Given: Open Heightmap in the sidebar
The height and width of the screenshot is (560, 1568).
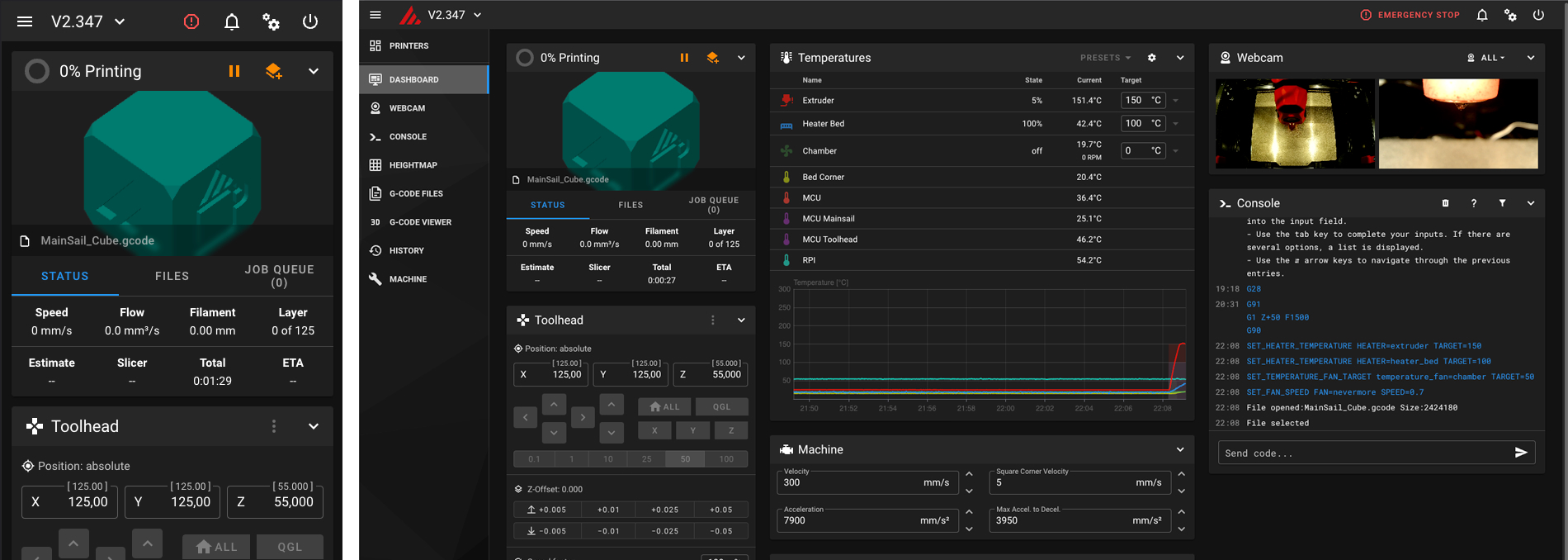Looking at the screenshot, I should pos(413,165).
